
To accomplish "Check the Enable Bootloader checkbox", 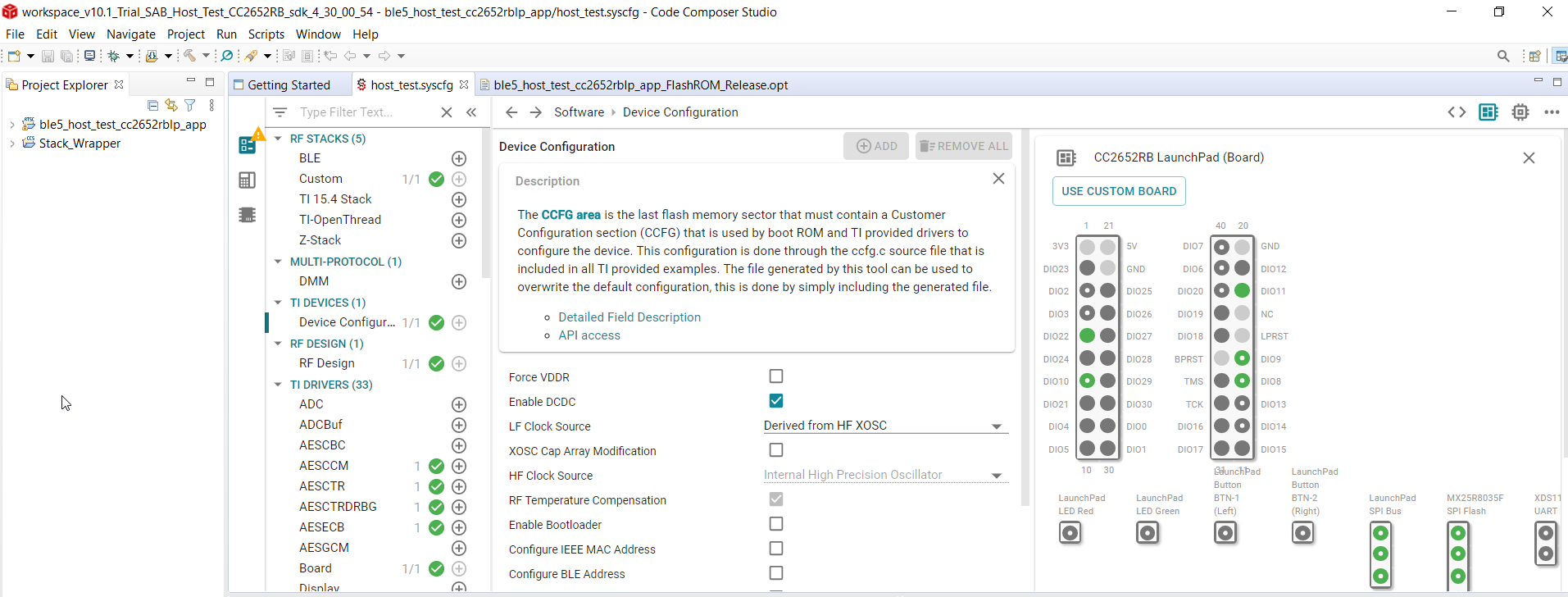I will (776, 524).
